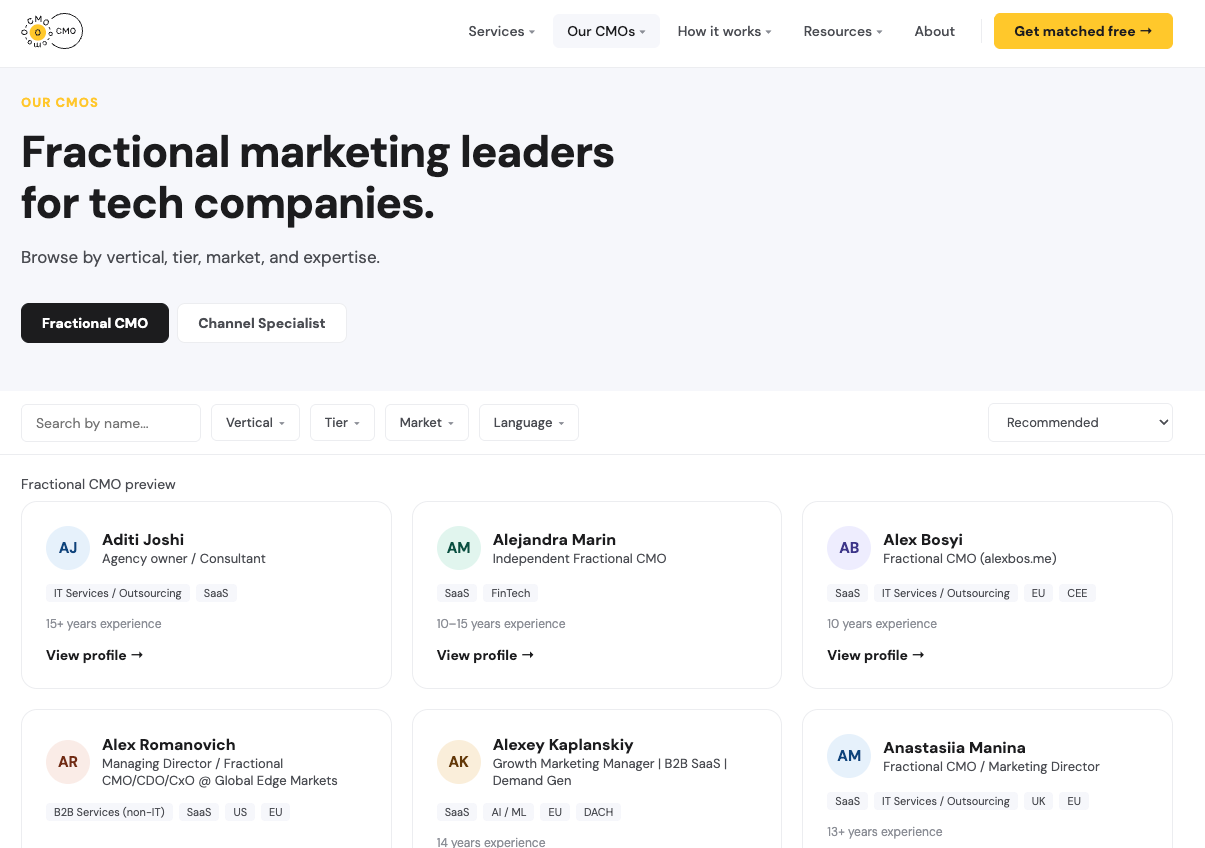View profile of Alejandra Marin
Image resolution: width=1205 pixels, height=848 pixels.
coord(486,655)
